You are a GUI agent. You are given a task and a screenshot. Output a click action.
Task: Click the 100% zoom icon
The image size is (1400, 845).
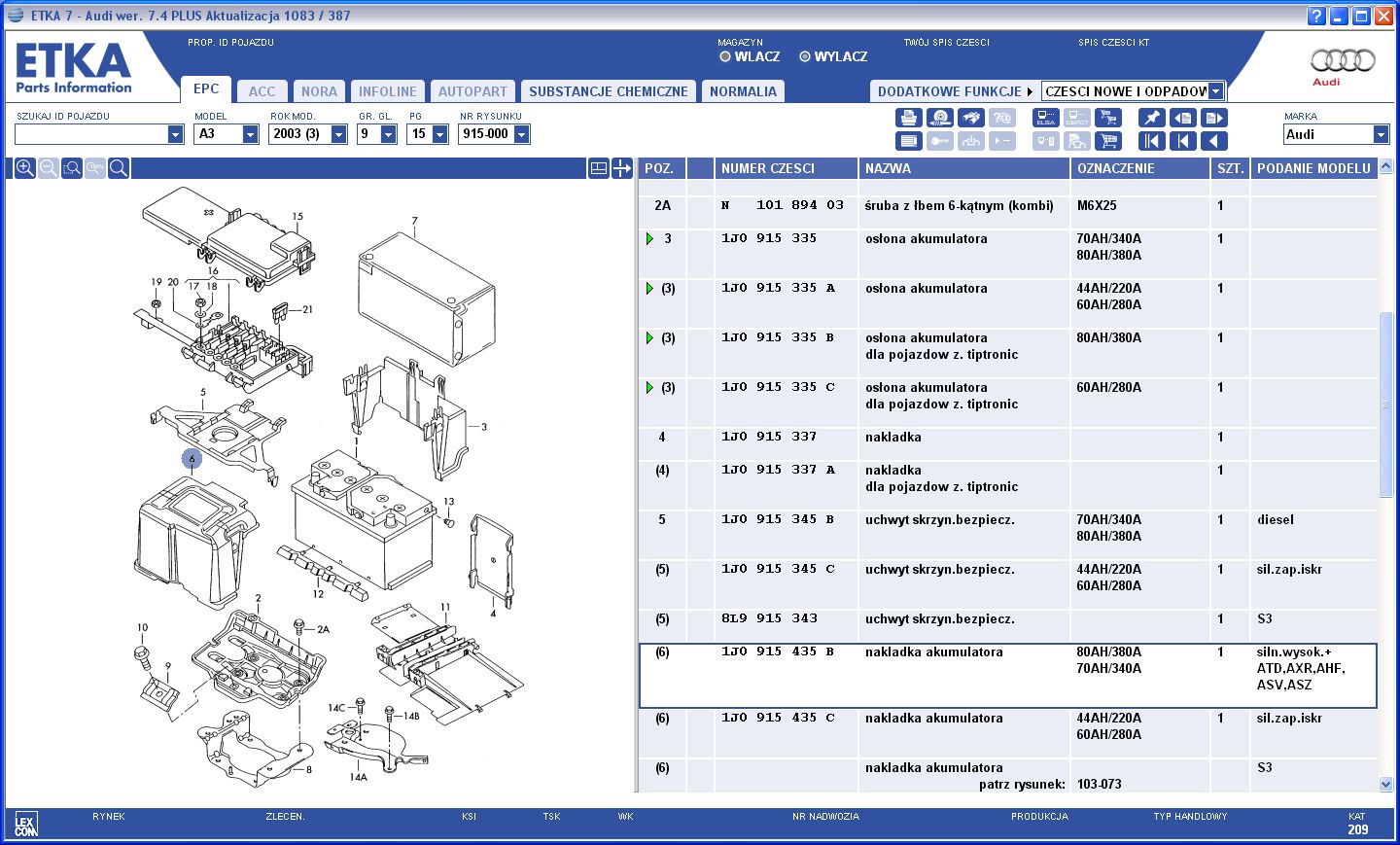[x=95, y=168]
